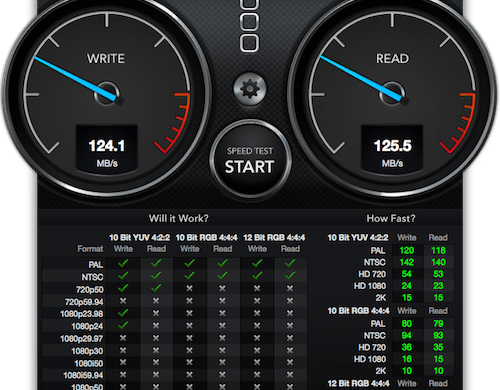Screen dimensions: 500x390
Task: Select the 1080p23.98 format row label
Action: point(82,314)
